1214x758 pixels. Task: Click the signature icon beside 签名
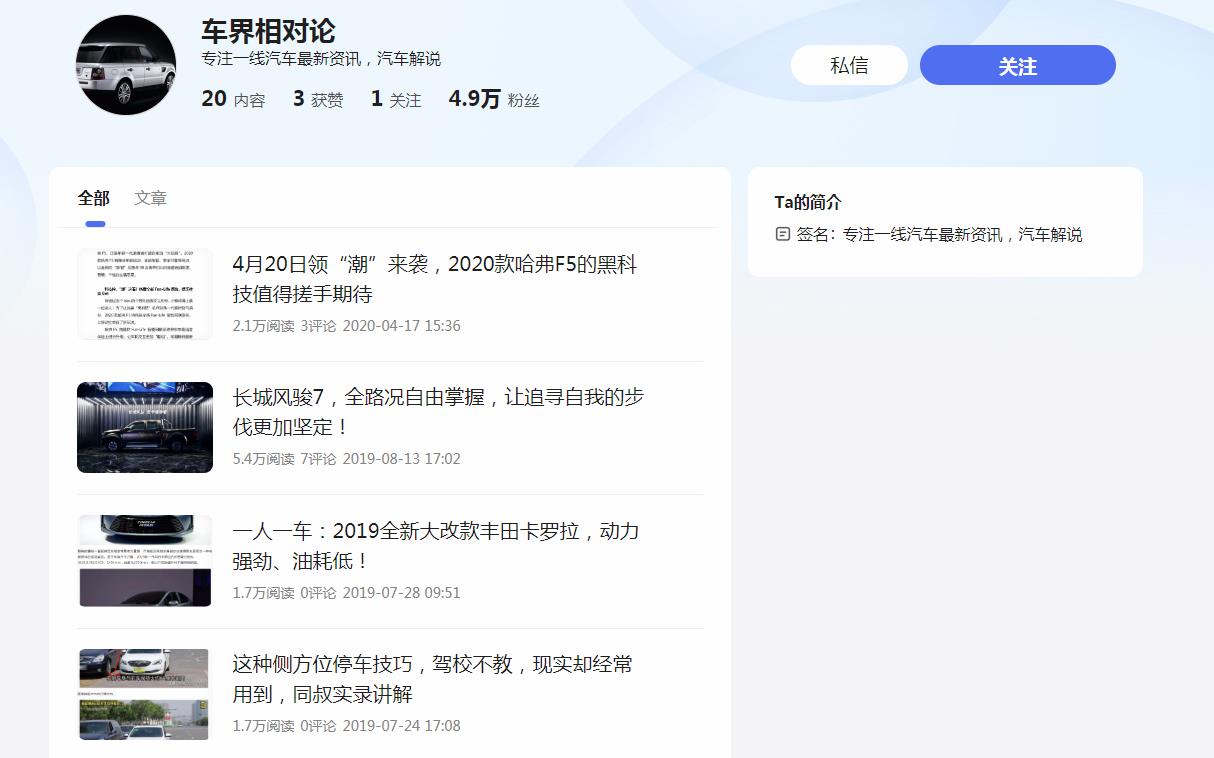[783, 234]
